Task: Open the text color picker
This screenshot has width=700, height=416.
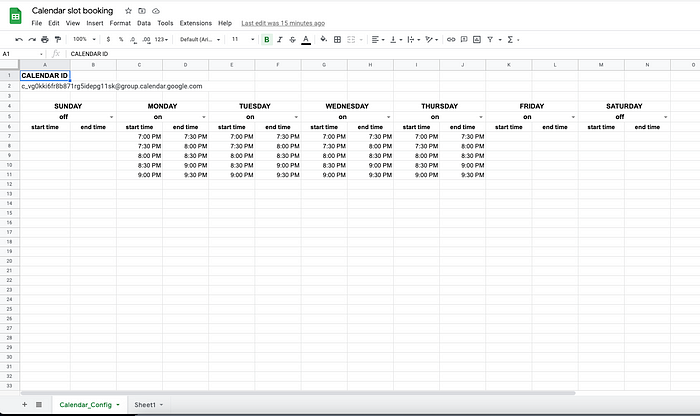Action: [306, 40]
